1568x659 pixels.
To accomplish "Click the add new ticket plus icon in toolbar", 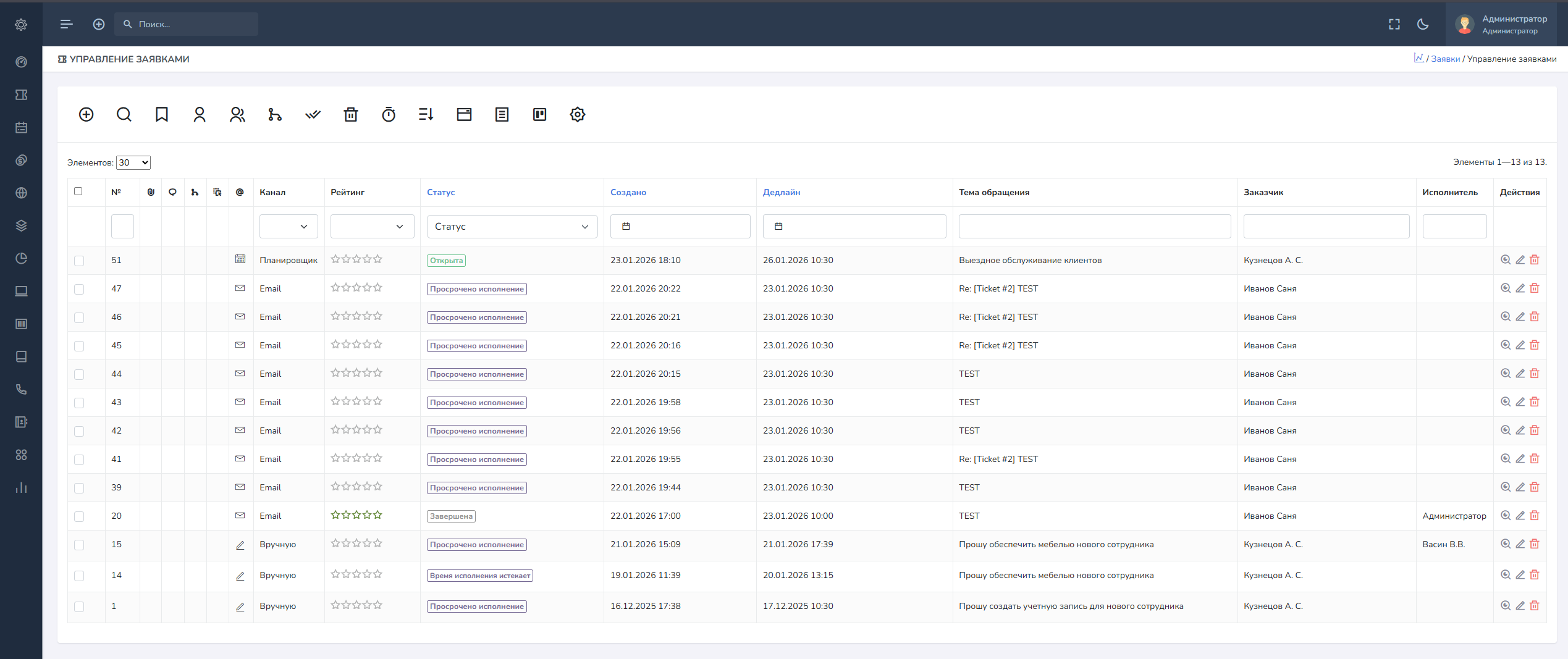I will tap(86, 114).
